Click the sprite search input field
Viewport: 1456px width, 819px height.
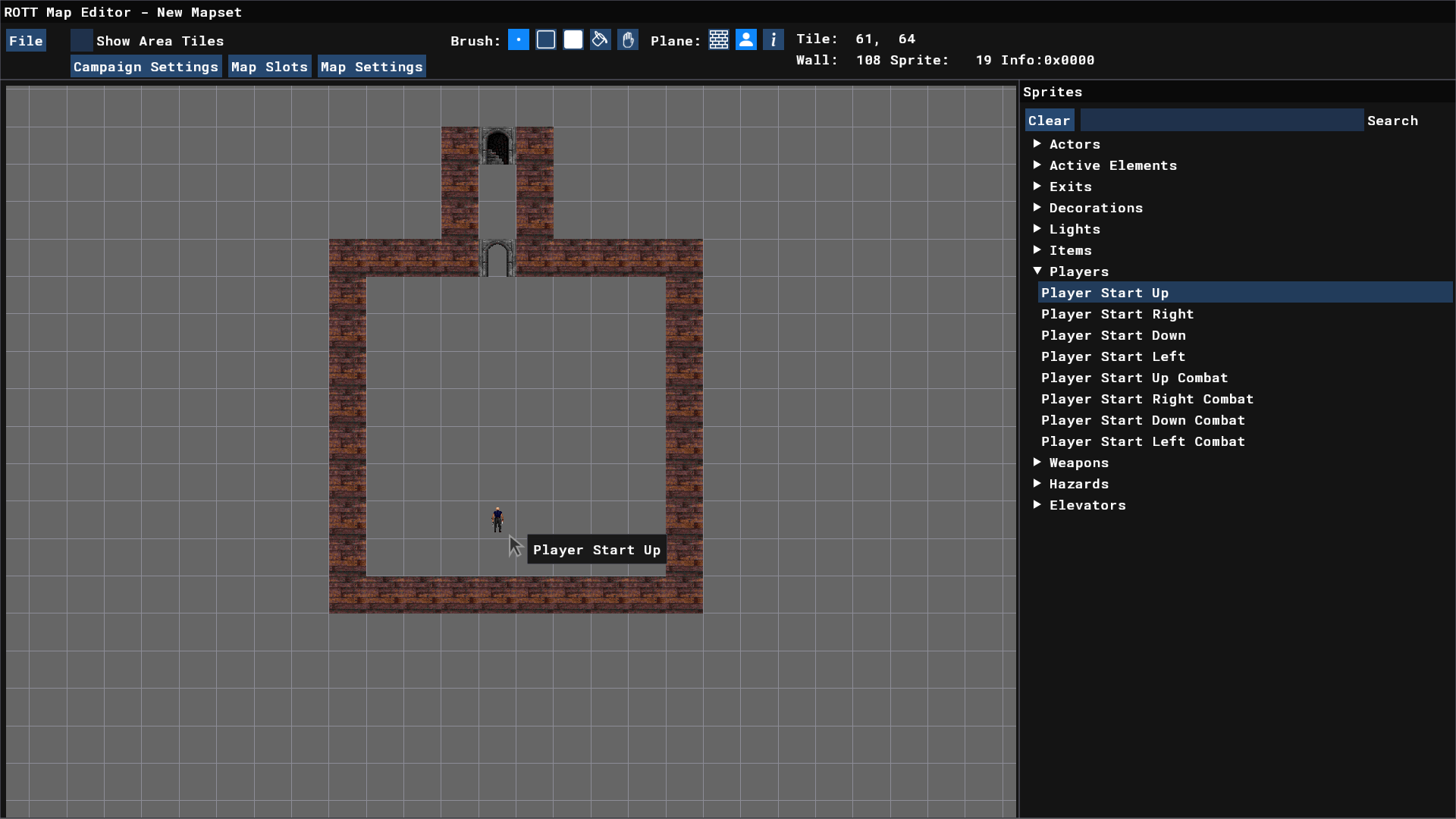coord(1221,121)
